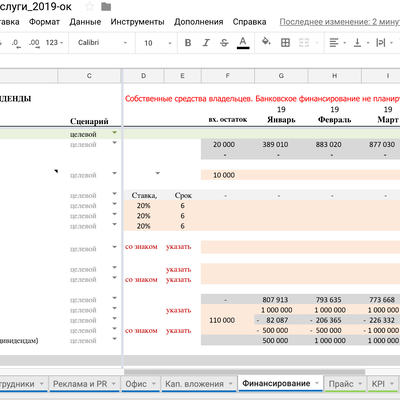
Task: Select column C header
Action: click(x=89, y=76)
